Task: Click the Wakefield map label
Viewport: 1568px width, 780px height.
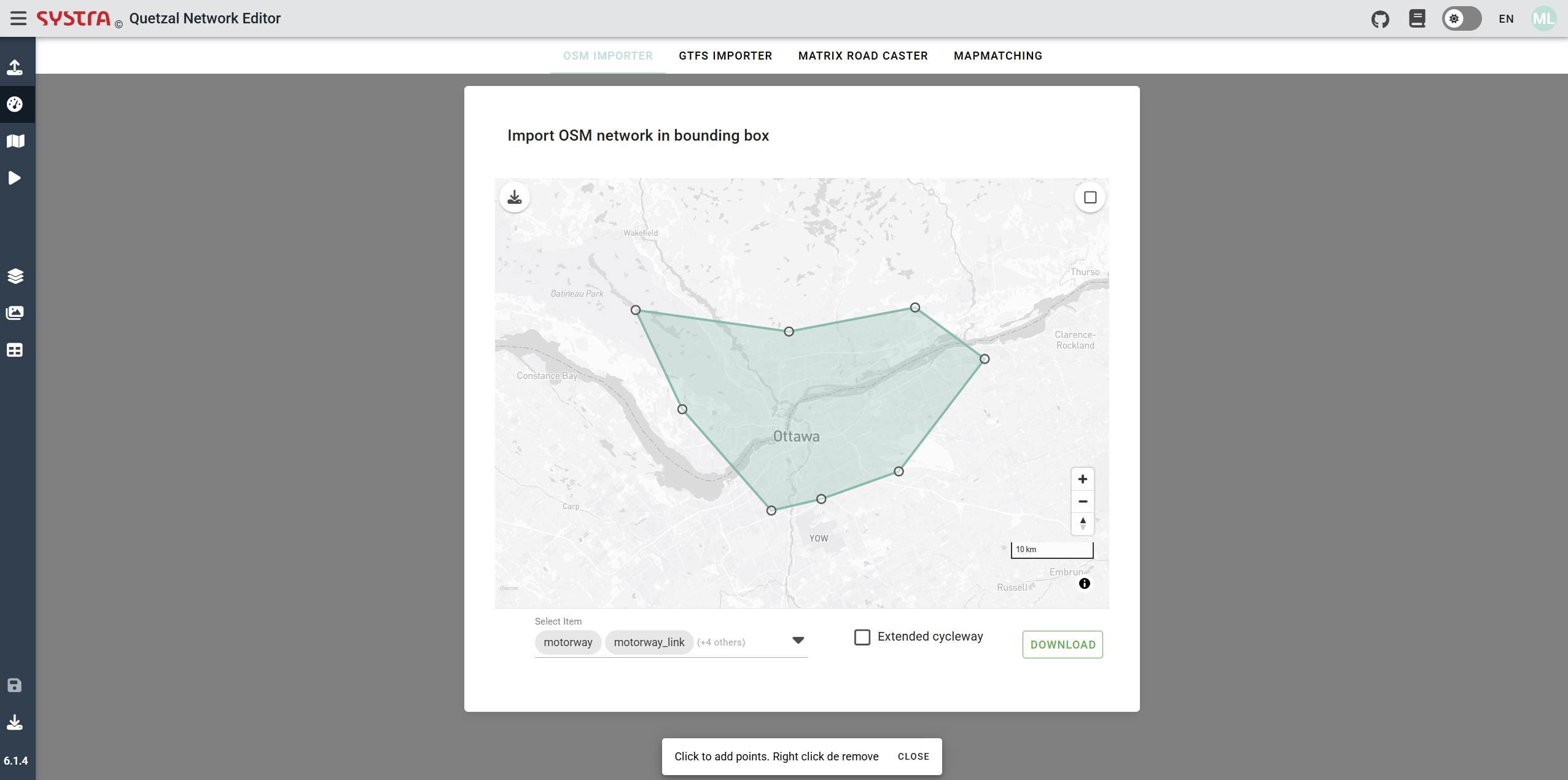Action: (x=641, y=233)
